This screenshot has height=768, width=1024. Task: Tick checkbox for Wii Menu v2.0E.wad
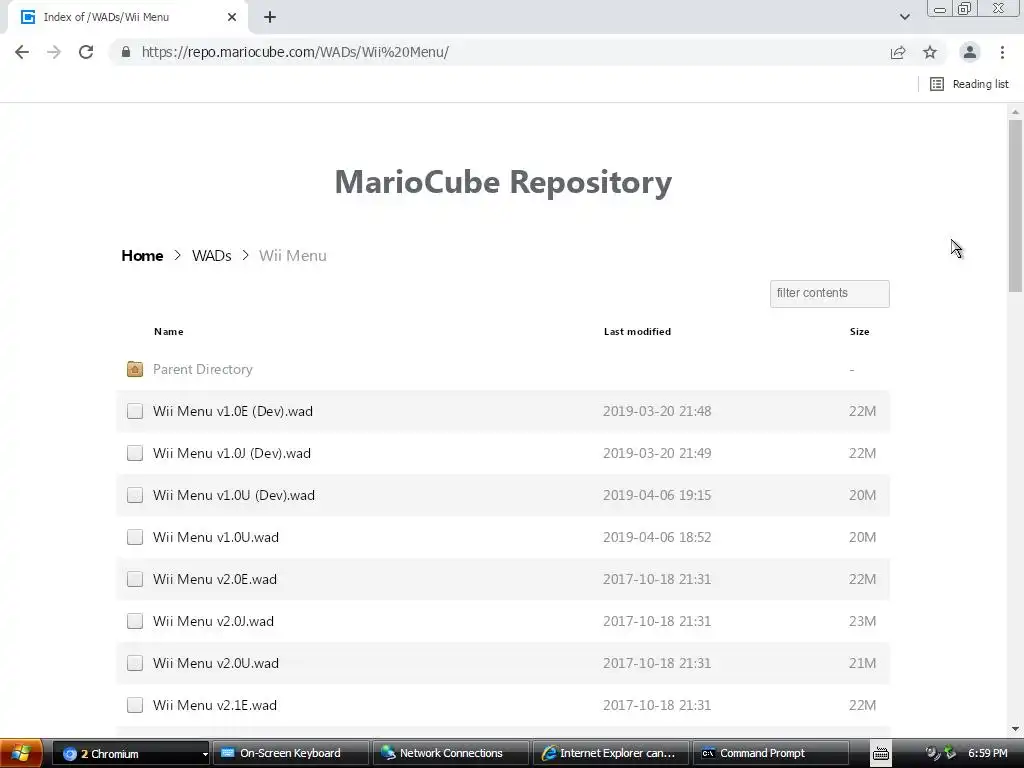(135, 579)
